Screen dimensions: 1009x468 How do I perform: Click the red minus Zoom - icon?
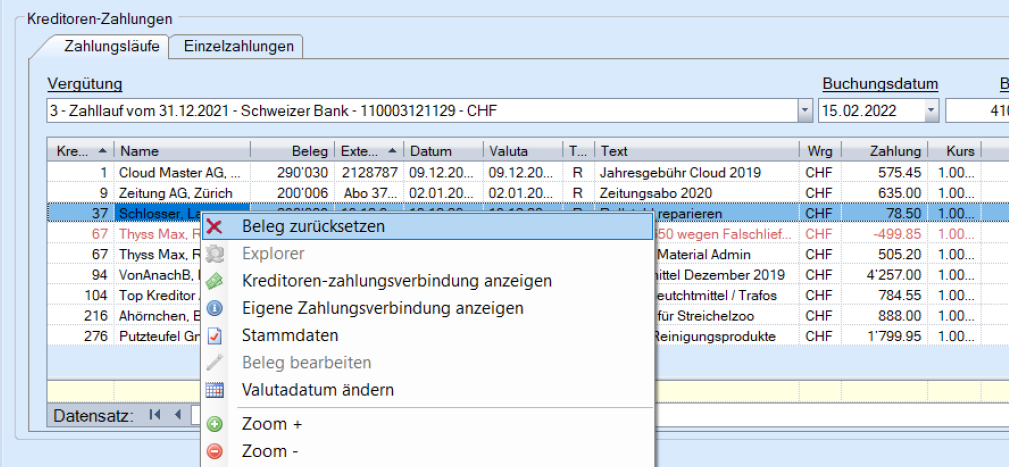pos(214,451)
